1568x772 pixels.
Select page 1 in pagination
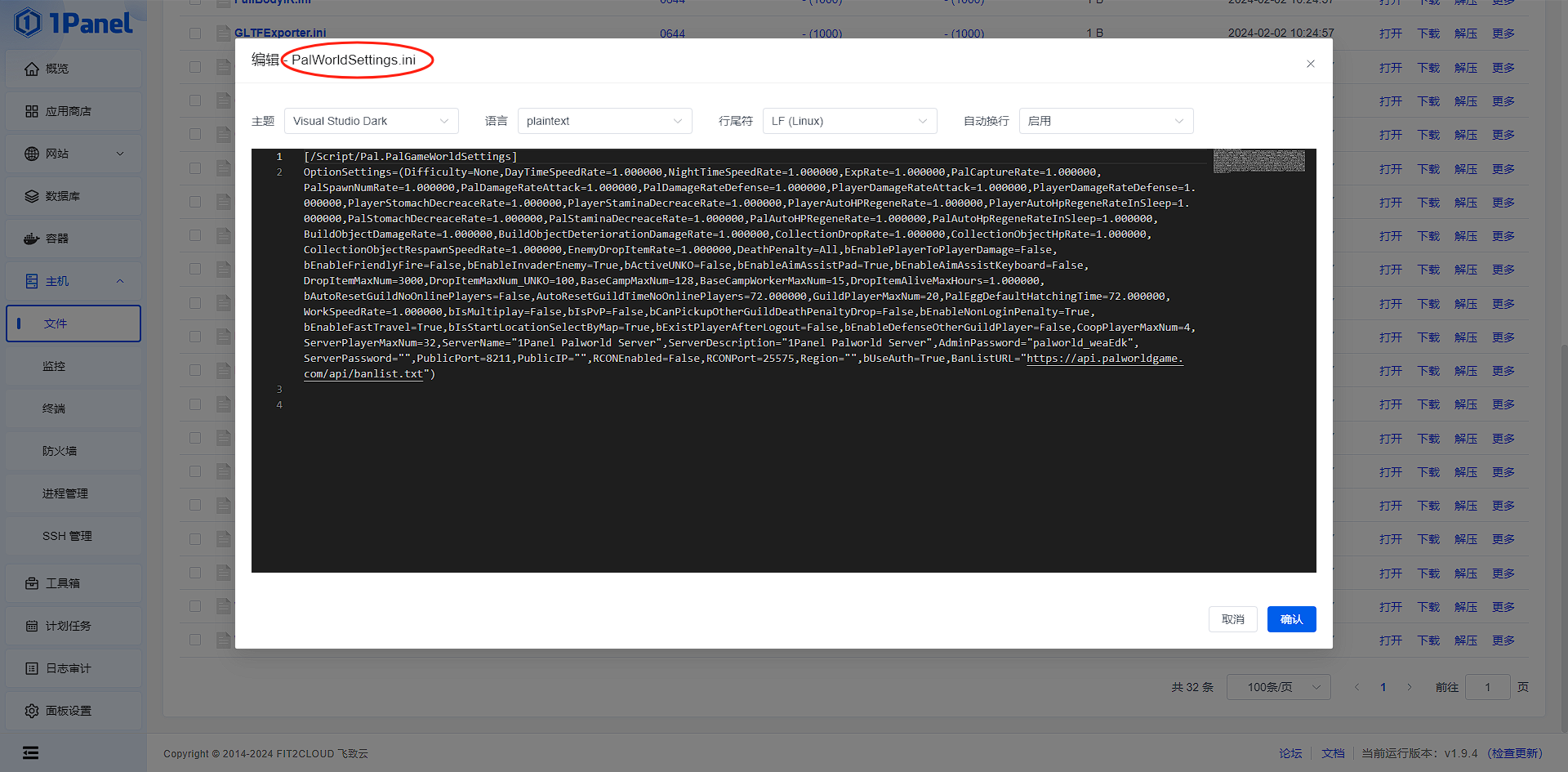pyautogui.click(x=1383, y=687)
